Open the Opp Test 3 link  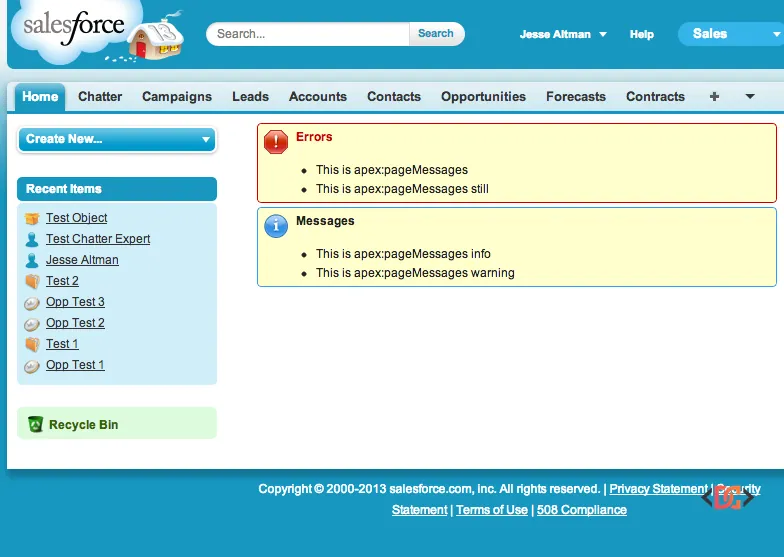pyautogui.click(x=76, y=302)
